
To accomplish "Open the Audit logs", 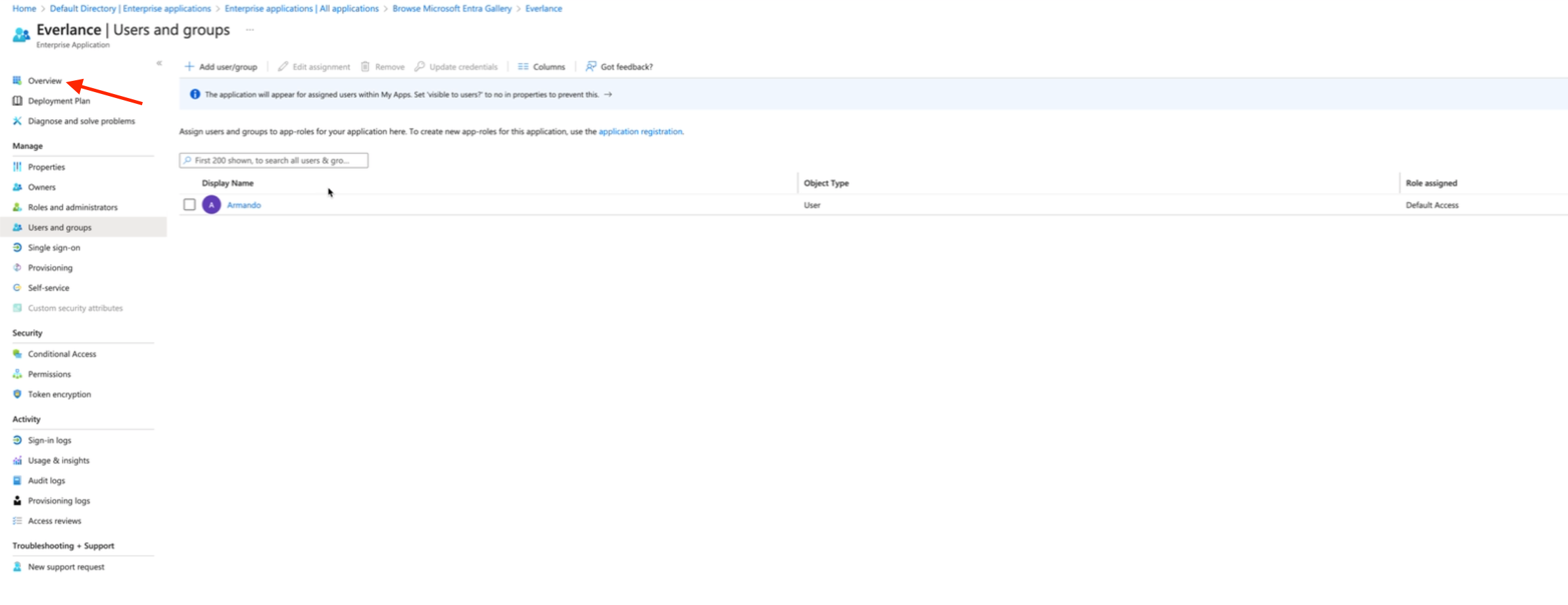I will (x=45, y=480).
